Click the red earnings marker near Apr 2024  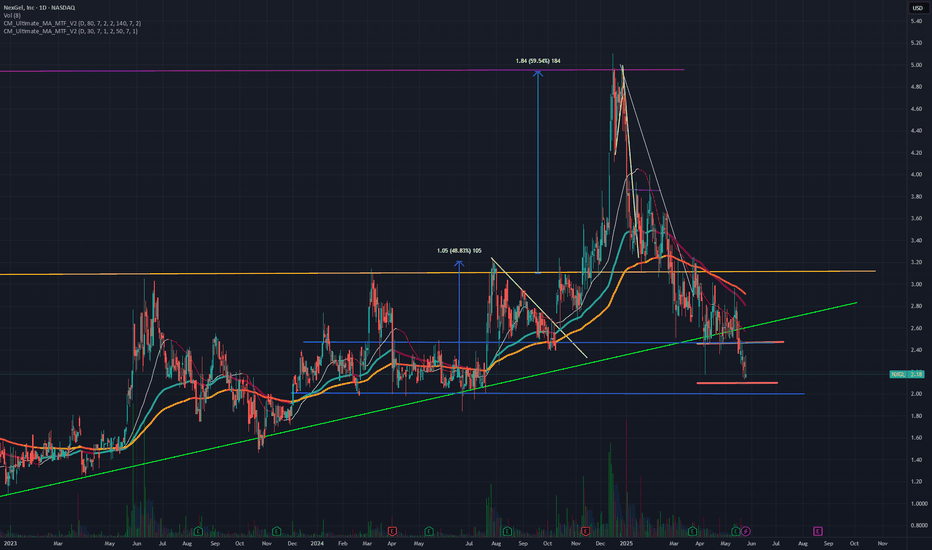coord(392,531)
